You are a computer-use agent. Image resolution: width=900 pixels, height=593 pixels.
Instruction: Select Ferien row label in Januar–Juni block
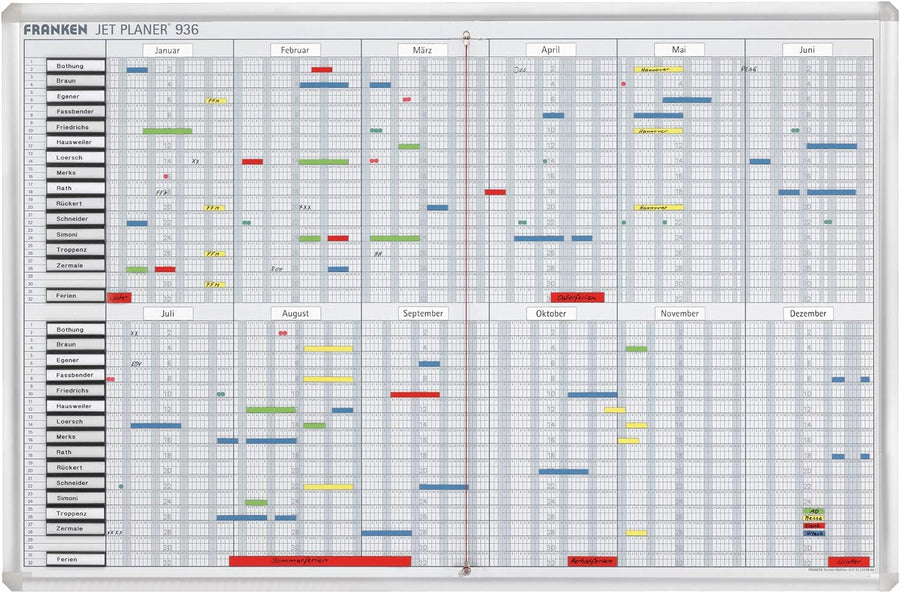[x=76, y=296]
